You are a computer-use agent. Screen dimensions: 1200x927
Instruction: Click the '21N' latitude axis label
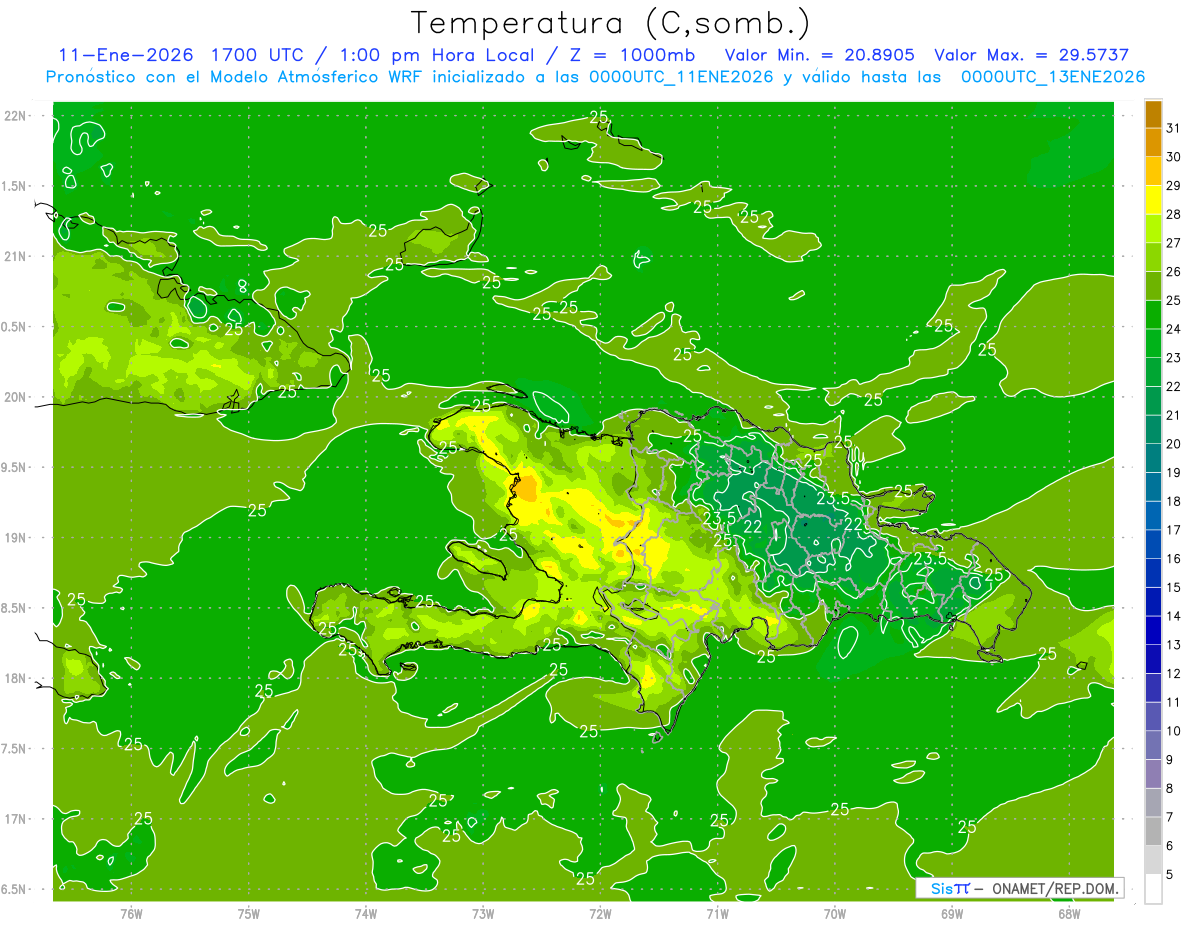[x=16, y=256]
